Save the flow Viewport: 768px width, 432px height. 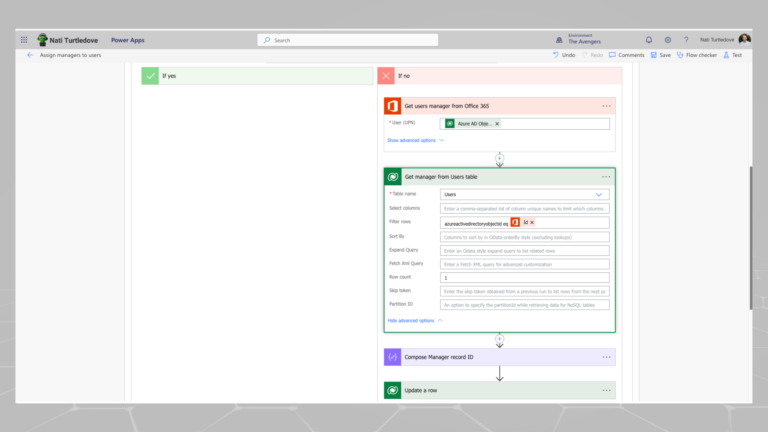[661, 55]
